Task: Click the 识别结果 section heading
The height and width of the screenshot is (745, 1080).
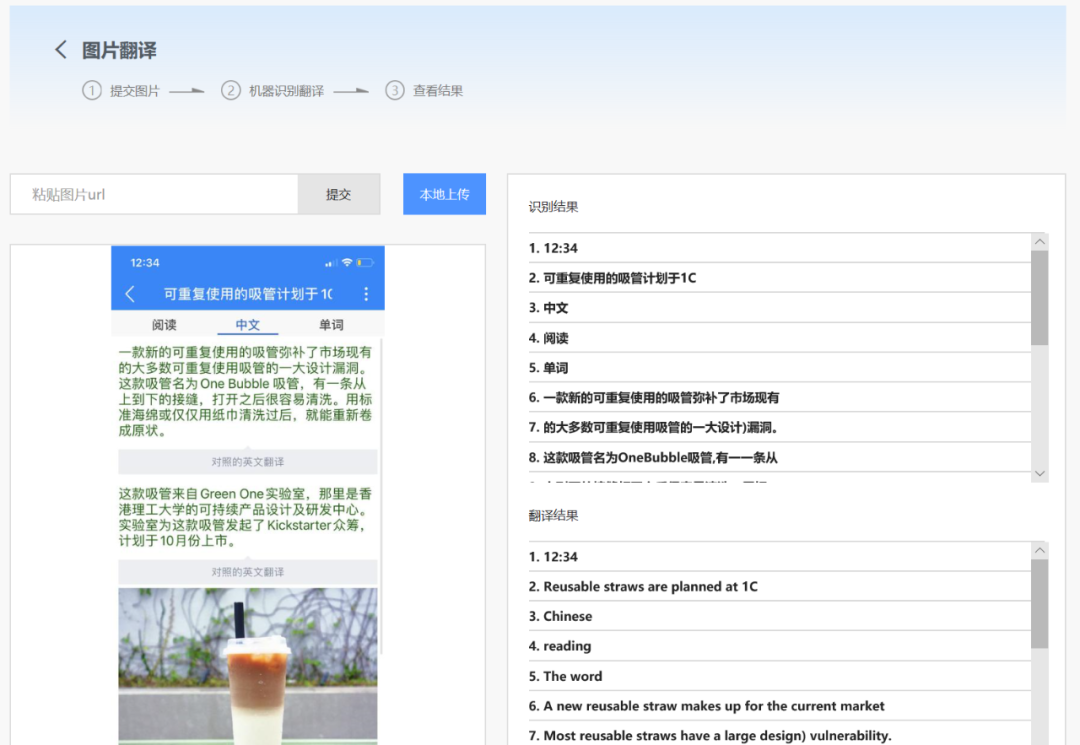Action: (553, 207)
